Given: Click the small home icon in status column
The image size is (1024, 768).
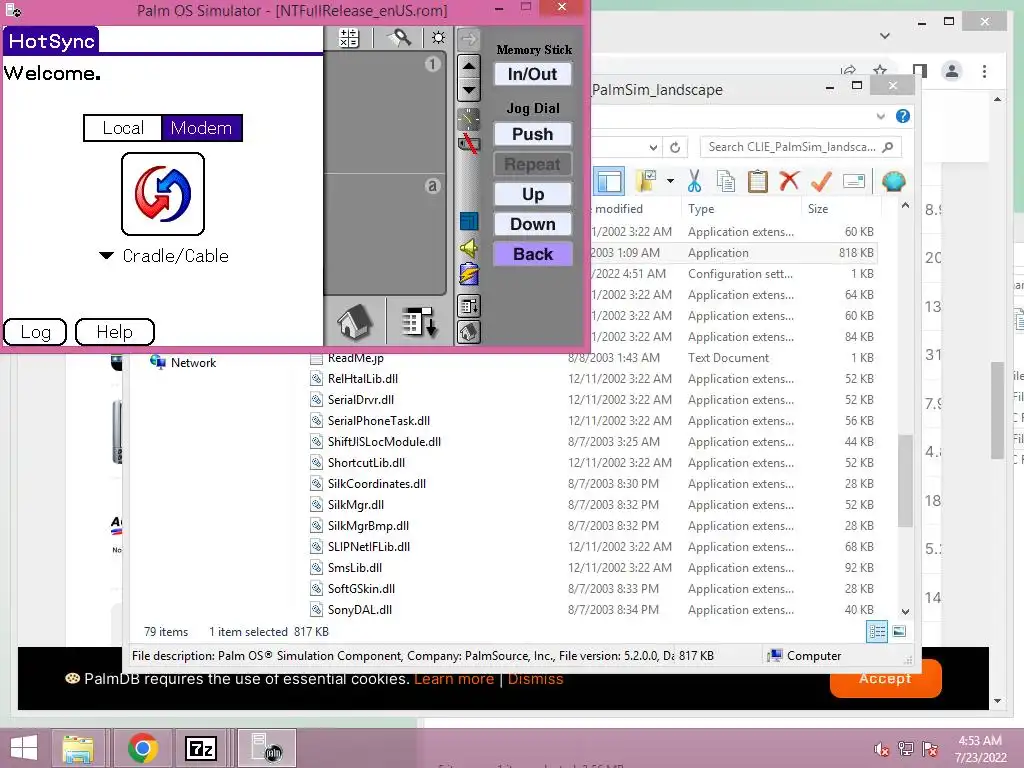Looking at the screenshot, I should (468, 332).
